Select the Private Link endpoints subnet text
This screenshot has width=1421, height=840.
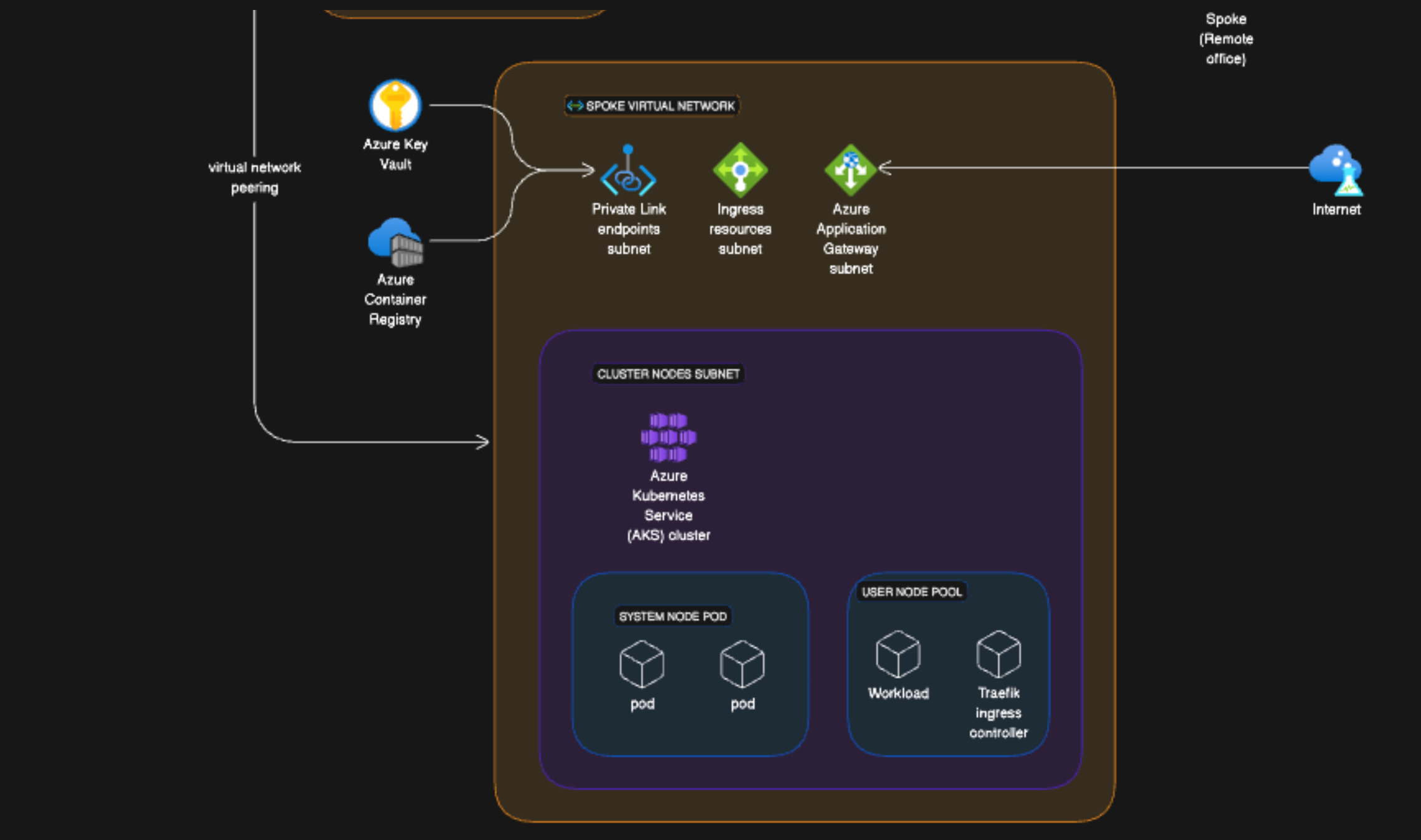point(628,229)
